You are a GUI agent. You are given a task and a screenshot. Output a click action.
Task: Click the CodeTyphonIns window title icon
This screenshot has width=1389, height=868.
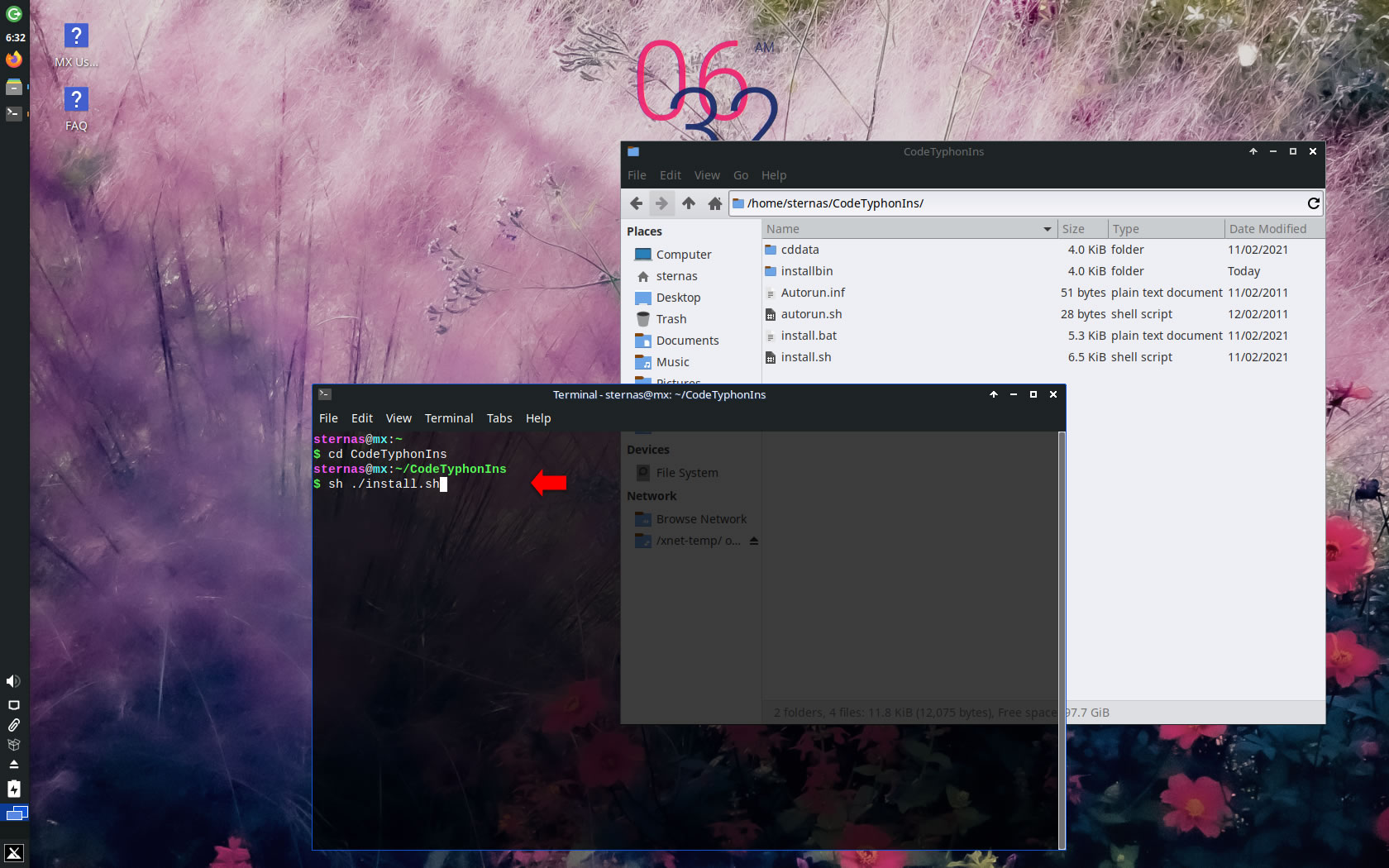tap(633, 151)
